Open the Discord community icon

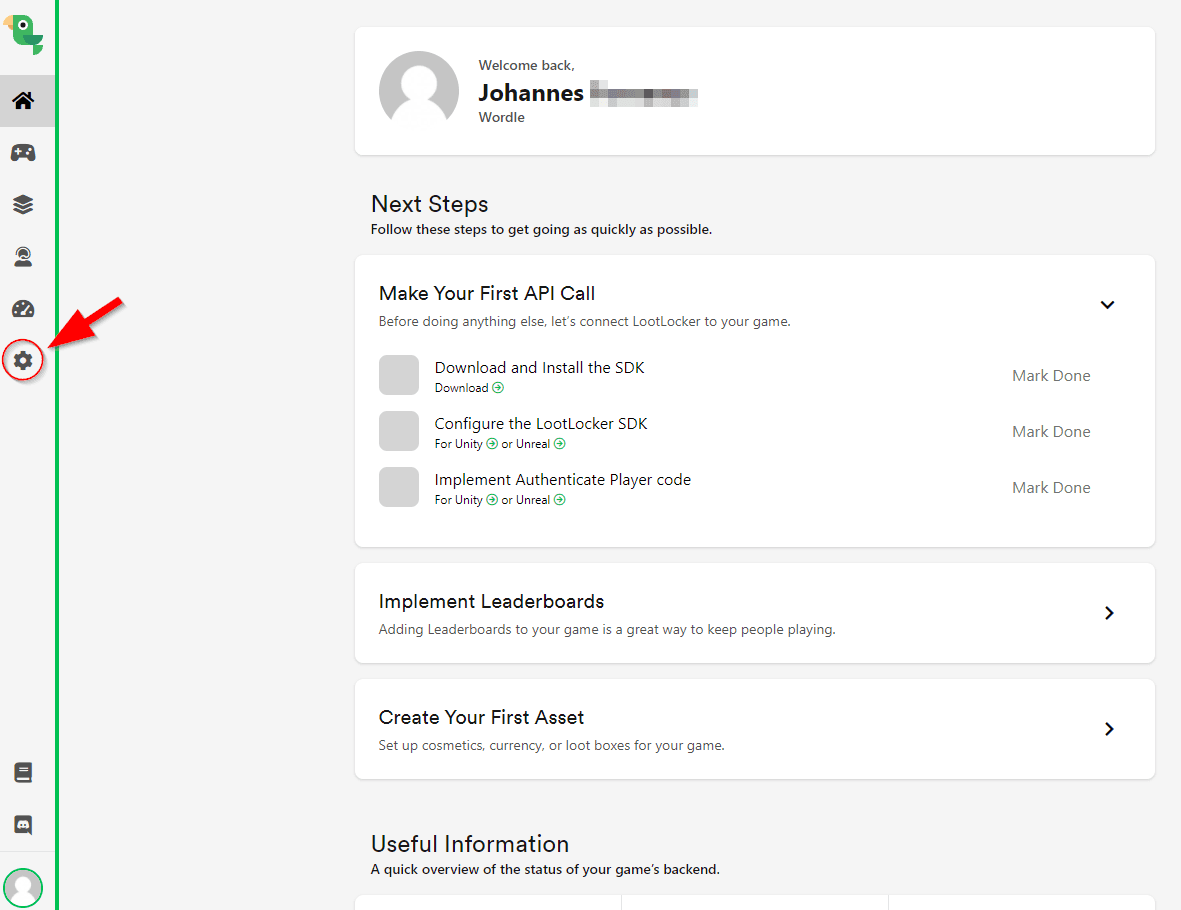pyautogui.click(x=23, y=825)
